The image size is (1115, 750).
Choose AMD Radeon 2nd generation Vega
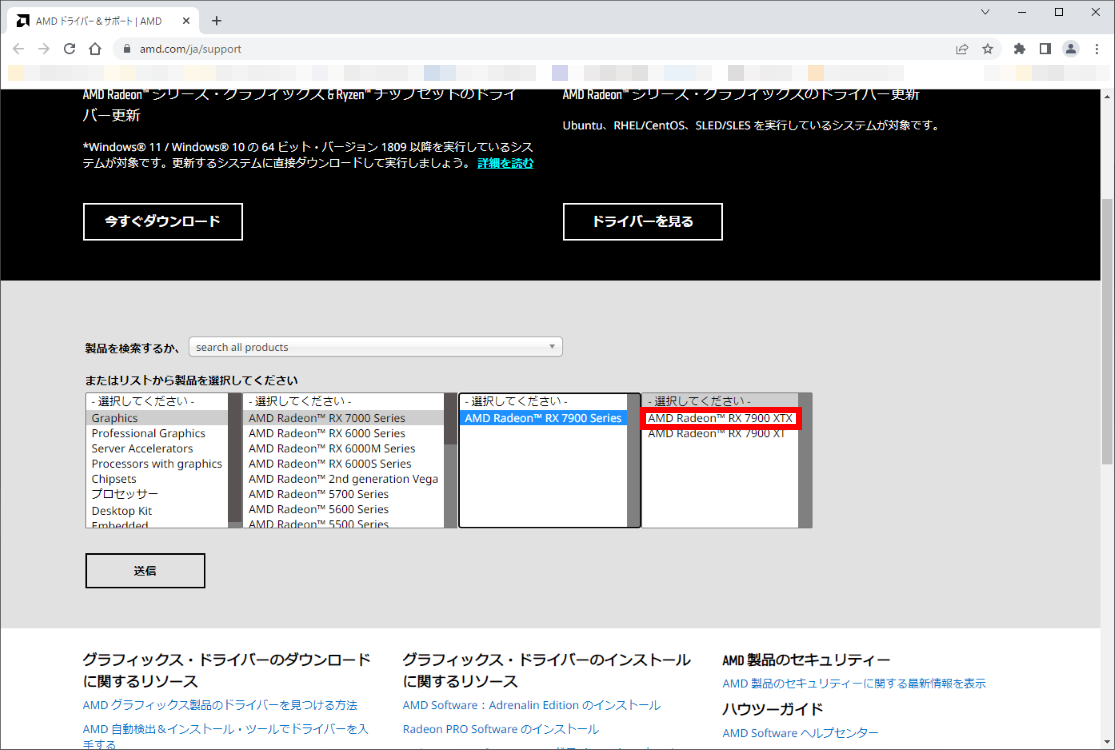pos(343,479)
